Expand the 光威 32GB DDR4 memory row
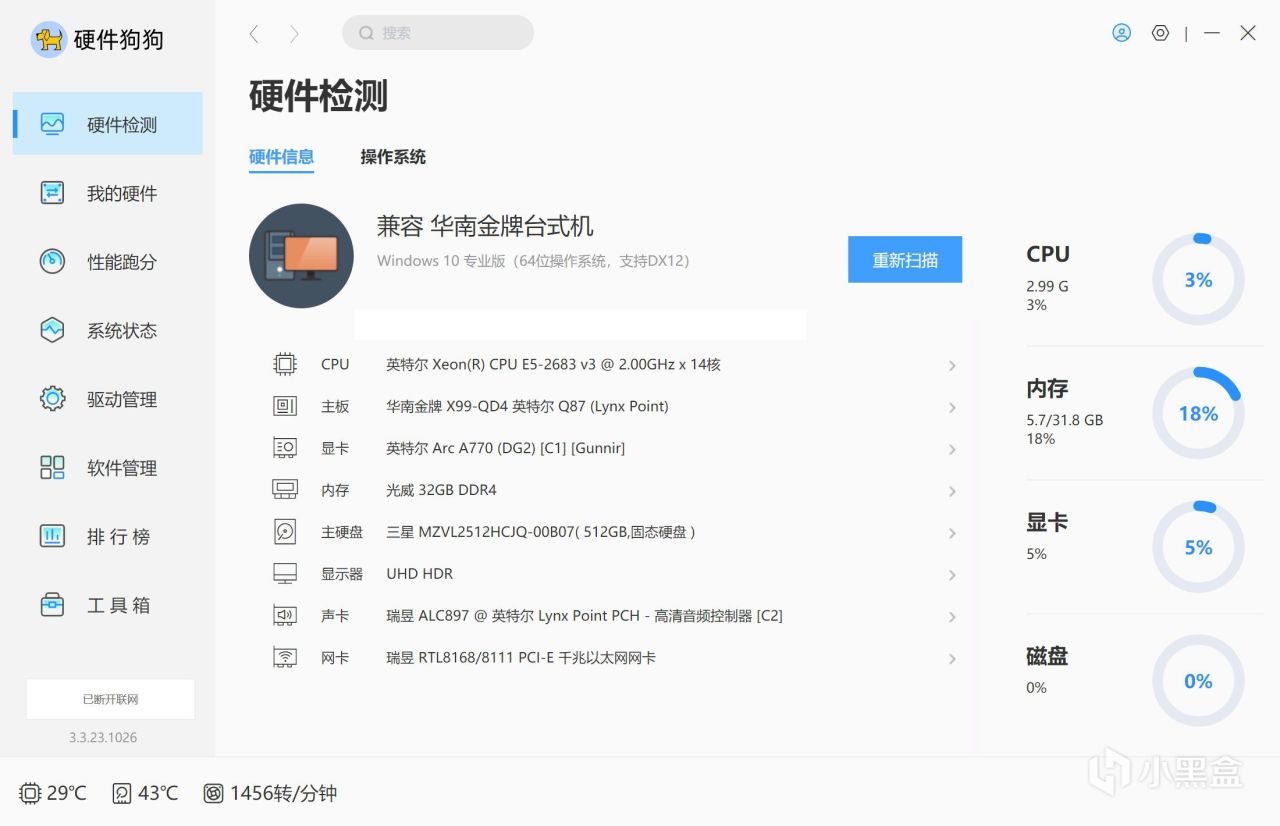 [x=952, y=492]
